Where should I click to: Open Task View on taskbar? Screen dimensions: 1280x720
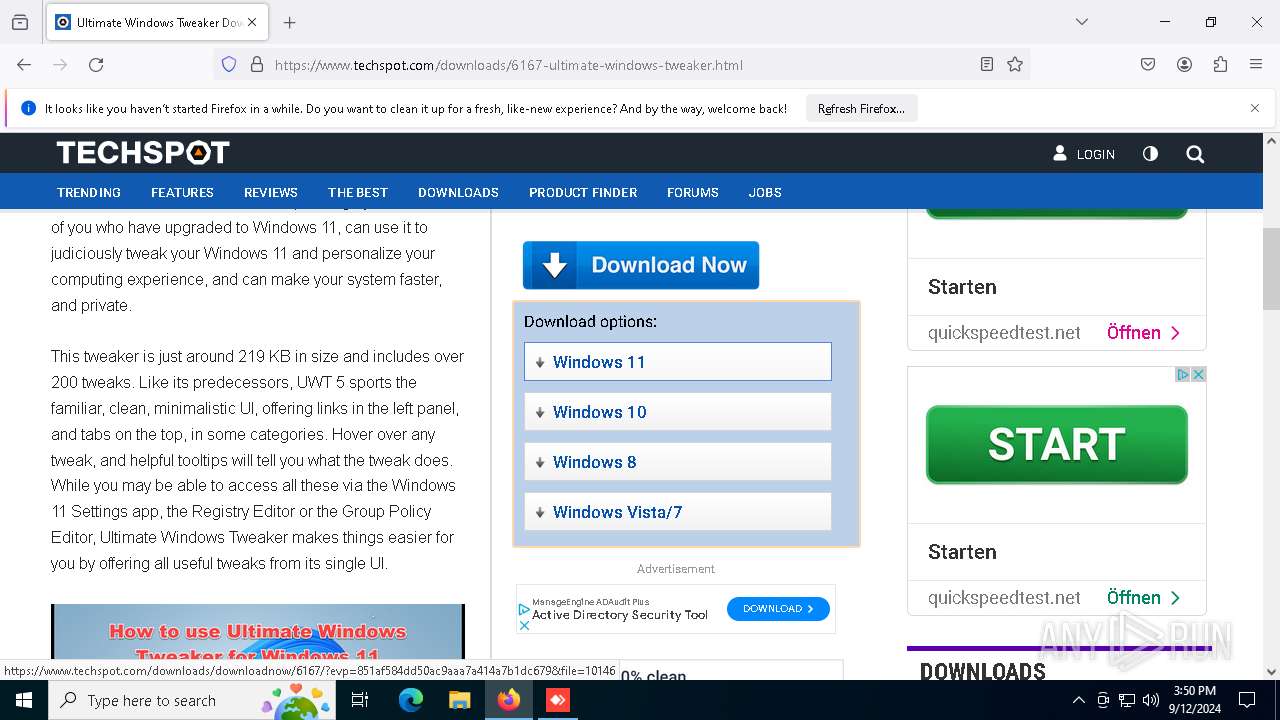360,700
